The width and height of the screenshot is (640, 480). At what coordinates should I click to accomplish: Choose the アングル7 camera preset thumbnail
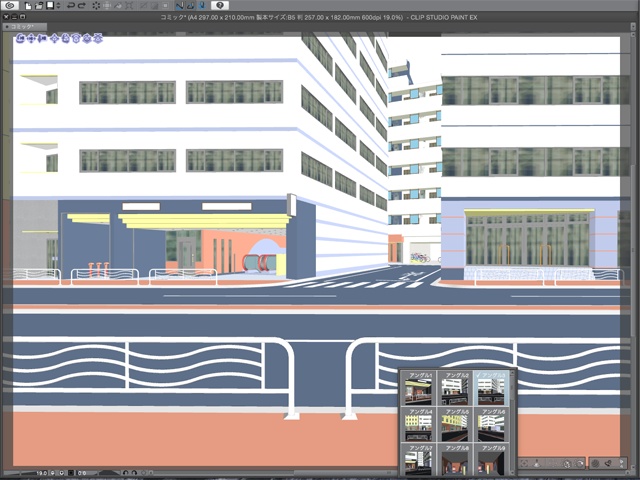coord(418,460)
